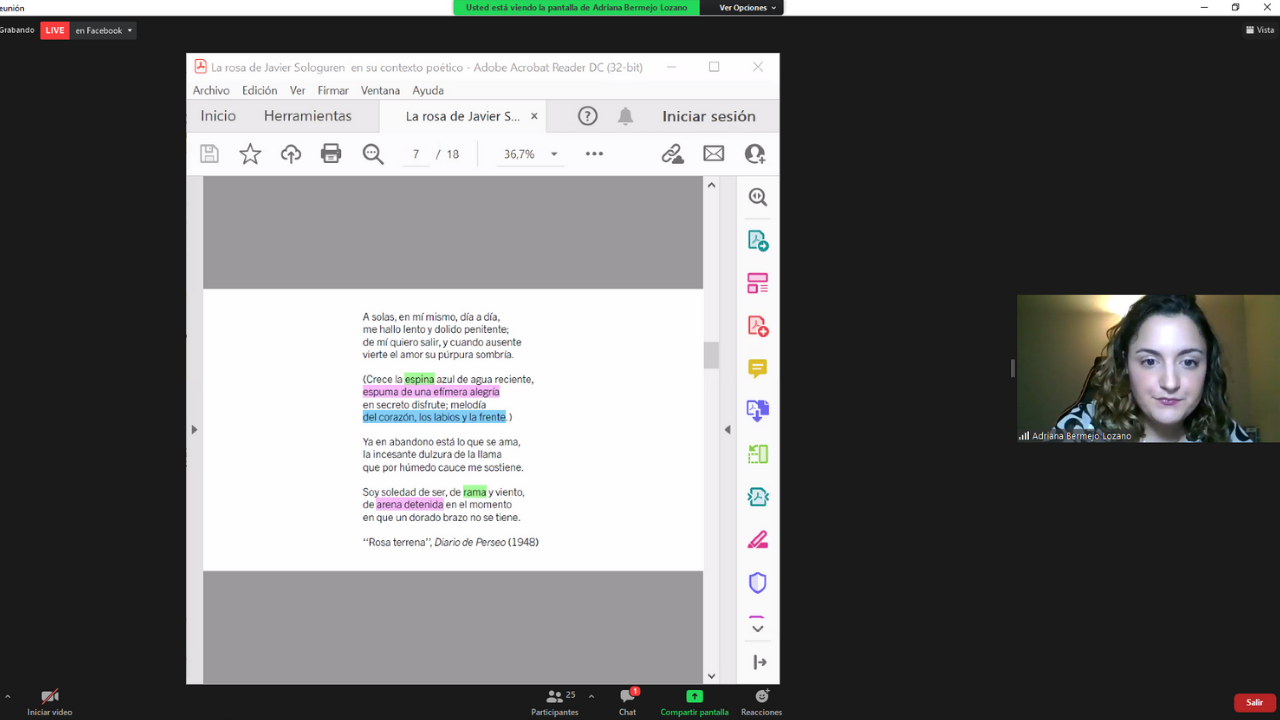1280x720 pixels.
Task: Leave the meeting with Salir button
Action: point(1254,702)
